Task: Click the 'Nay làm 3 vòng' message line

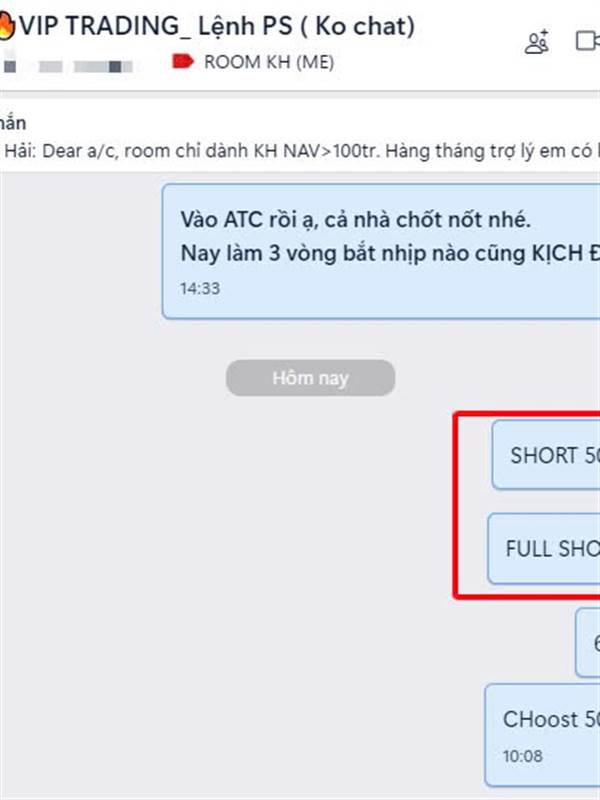Action: (x=390, y=254)
